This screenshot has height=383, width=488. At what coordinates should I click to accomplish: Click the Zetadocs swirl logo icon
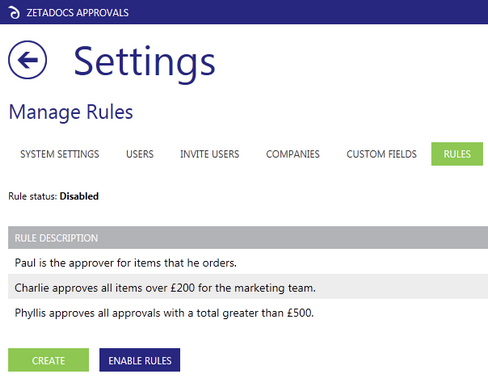[14, 13]
